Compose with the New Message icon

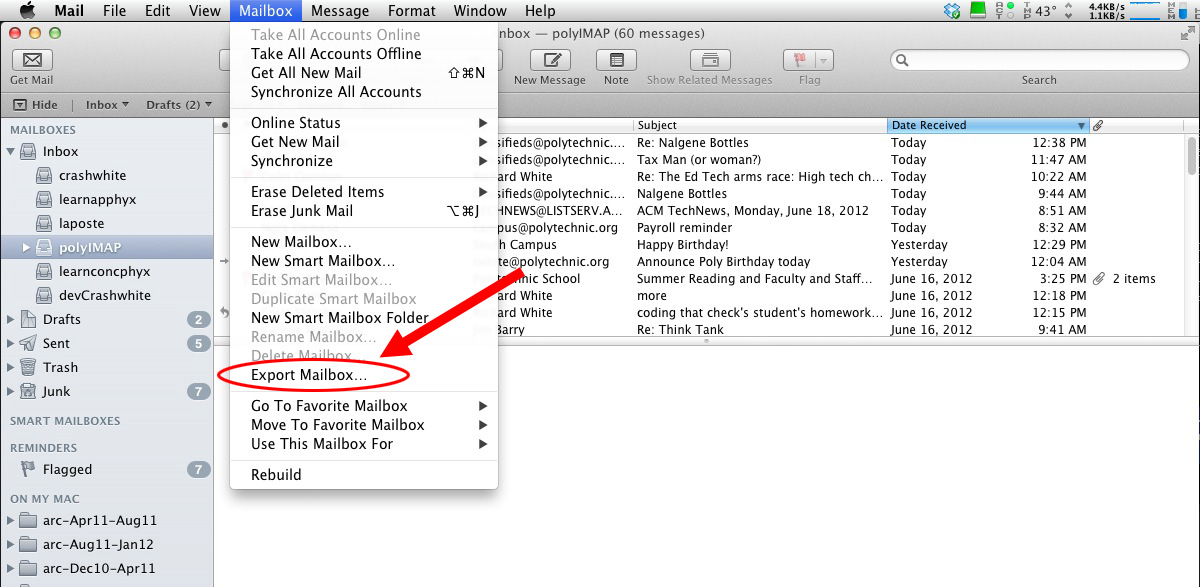point(548,60)
